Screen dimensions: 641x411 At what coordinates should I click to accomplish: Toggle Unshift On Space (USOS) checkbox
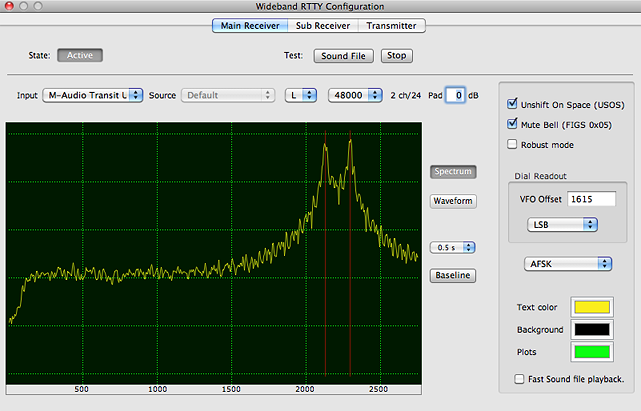coord(512,103)
